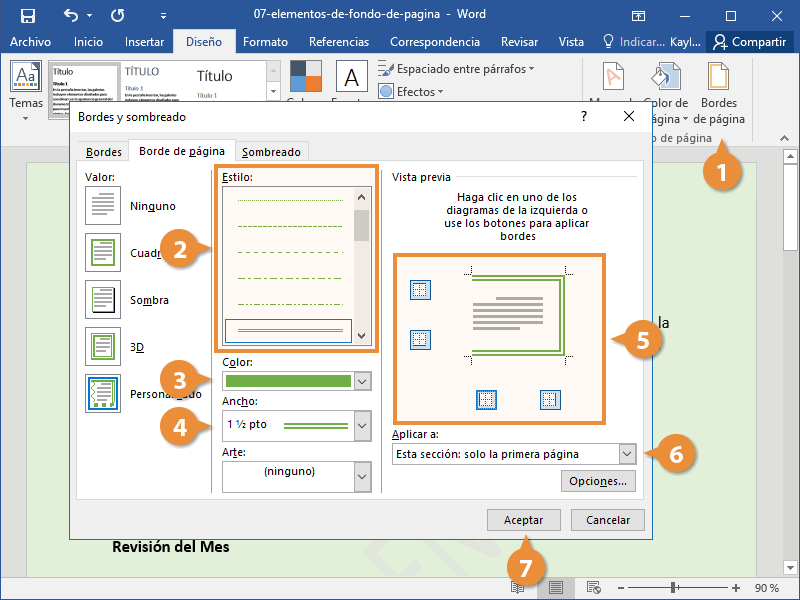Select the Sombra border setting icon
The width and height of the screenshot is (800, 600).
(103, 300)
